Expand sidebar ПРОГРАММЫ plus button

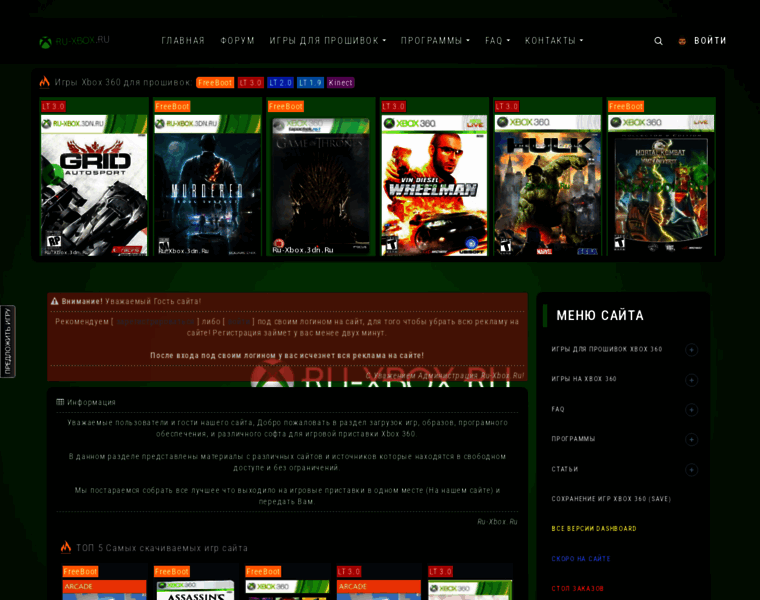691,440
